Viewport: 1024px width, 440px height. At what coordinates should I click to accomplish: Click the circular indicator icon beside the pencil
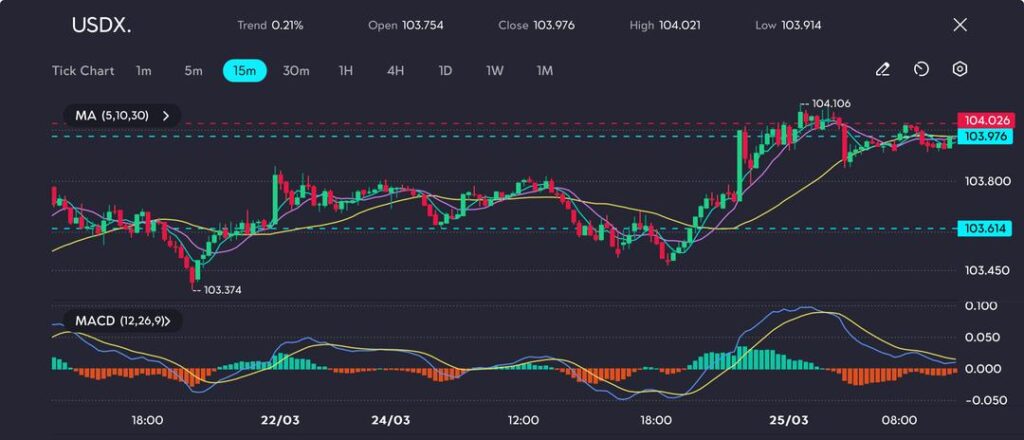pos(921,70)
